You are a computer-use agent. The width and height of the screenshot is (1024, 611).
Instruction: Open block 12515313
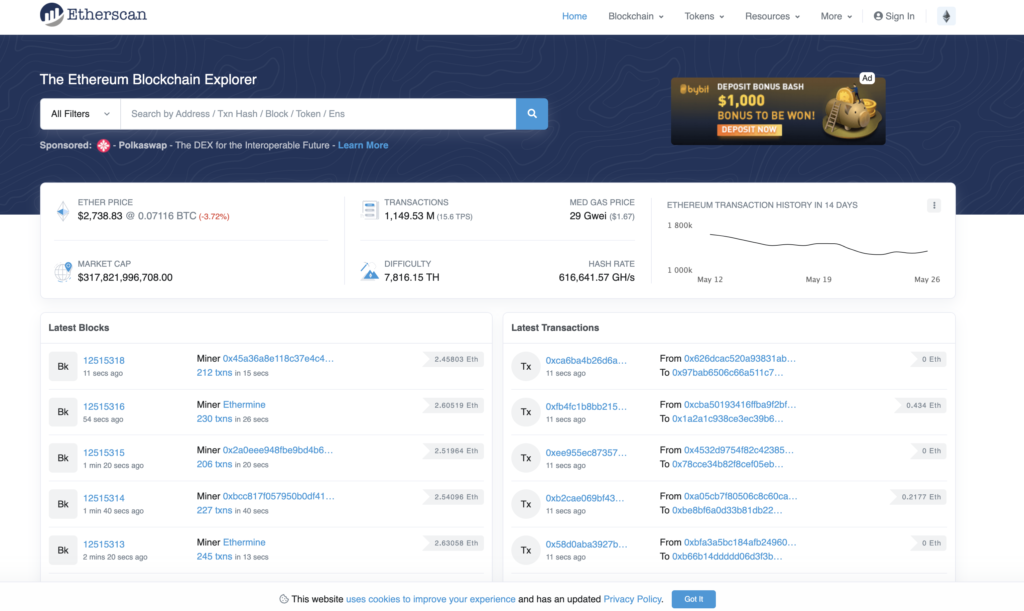pos(104,544)
